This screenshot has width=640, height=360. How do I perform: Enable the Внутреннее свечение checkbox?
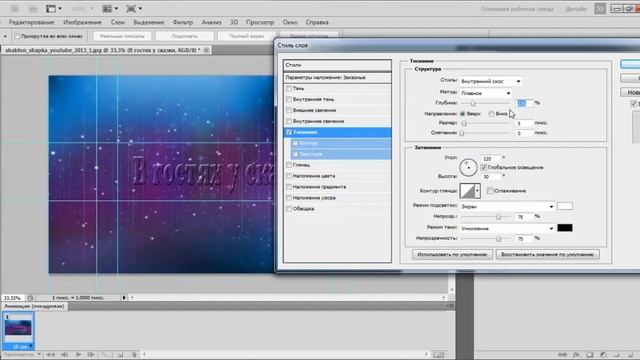click(x=289, y=121)
